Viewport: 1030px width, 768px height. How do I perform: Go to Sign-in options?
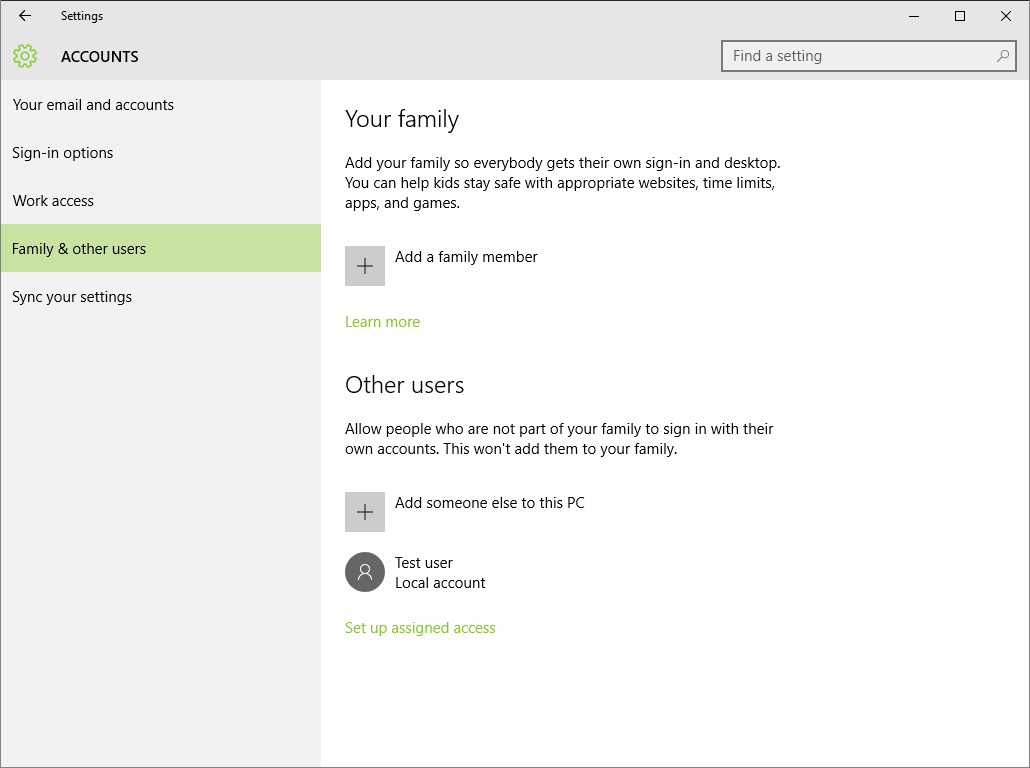tap(63, 153)
